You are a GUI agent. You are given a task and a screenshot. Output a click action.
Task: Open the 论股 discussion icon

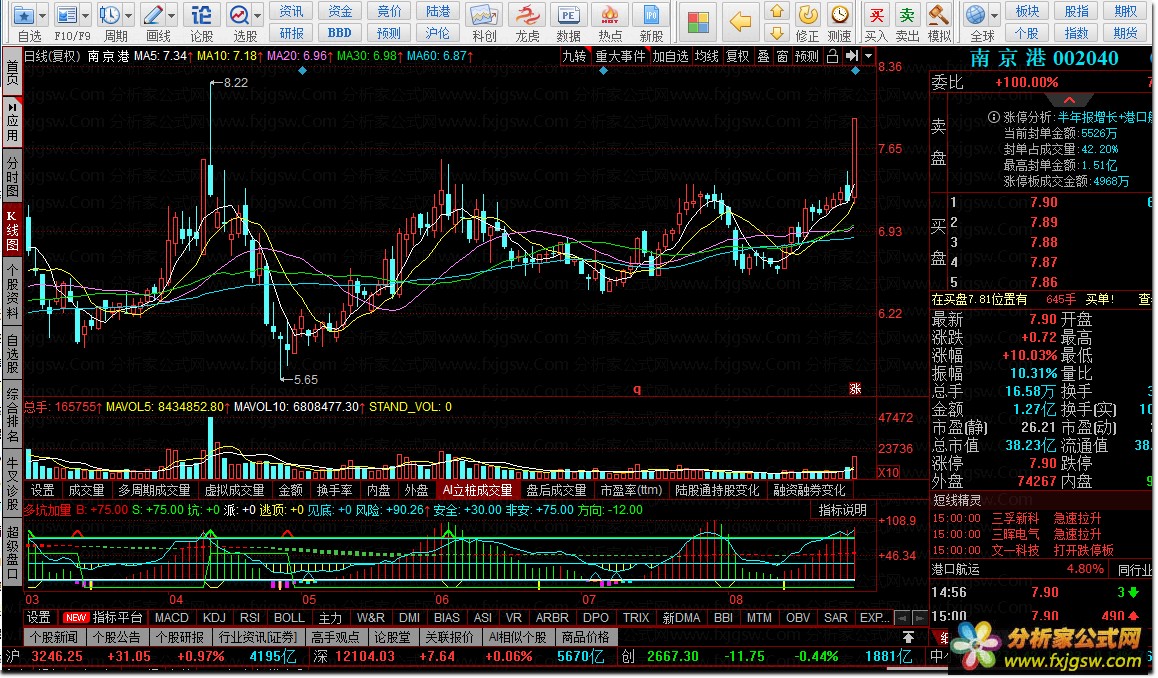click(201, 16)
